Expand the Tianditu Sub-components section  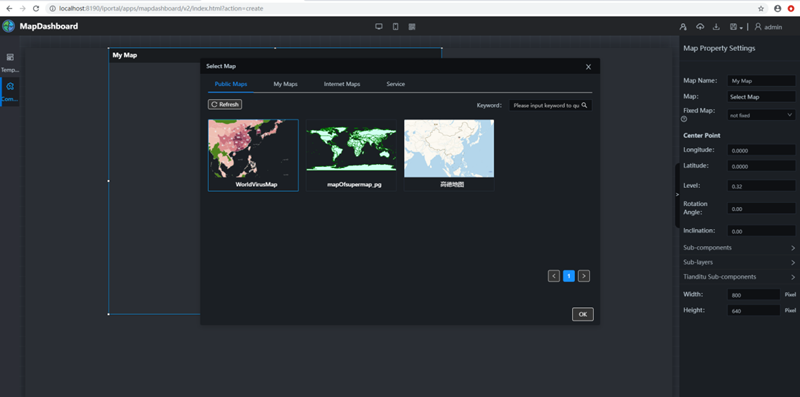(739, 277)
